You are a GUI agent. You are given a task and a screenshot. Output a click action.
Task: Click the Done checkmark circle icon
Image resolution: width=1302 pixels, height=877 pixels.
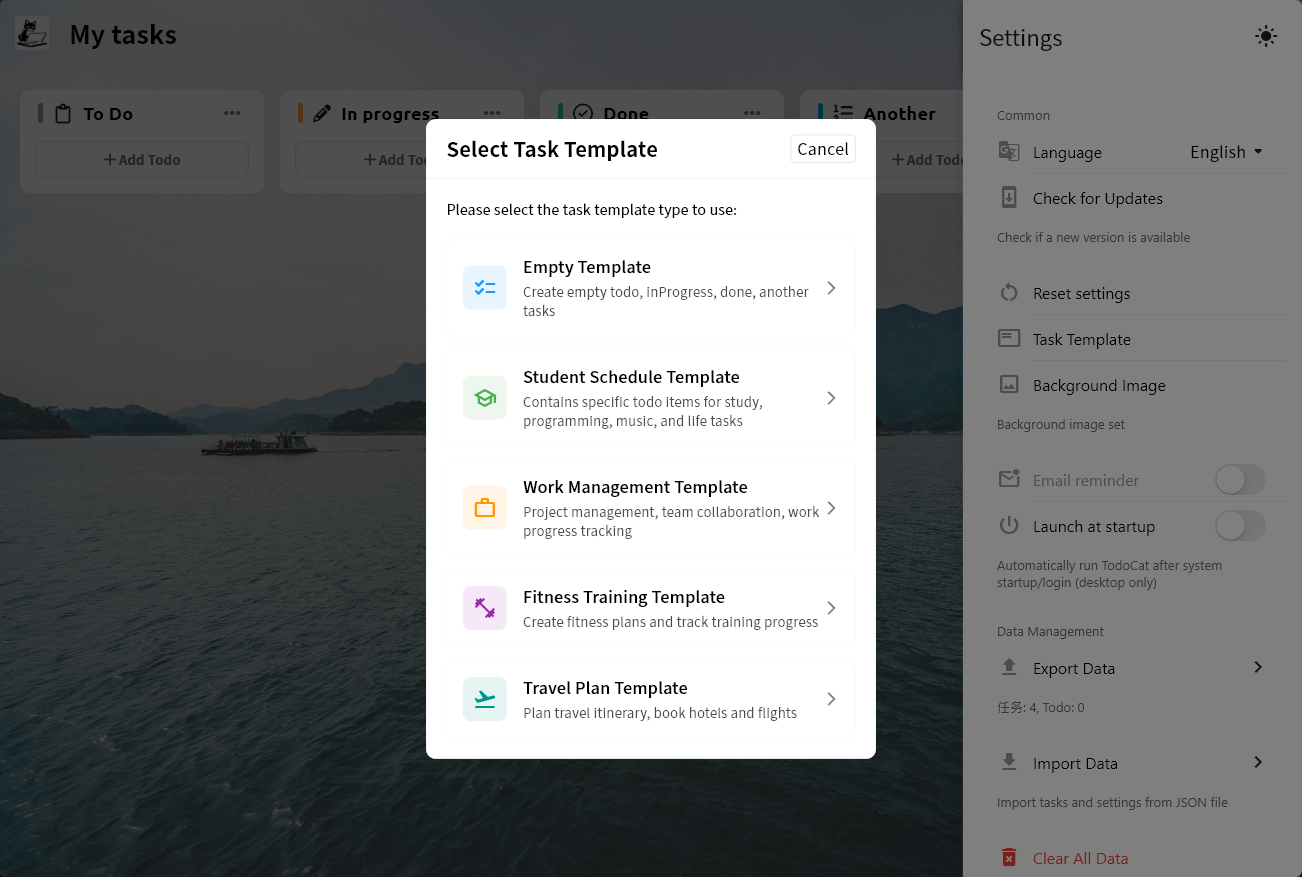tap(583, 114)
